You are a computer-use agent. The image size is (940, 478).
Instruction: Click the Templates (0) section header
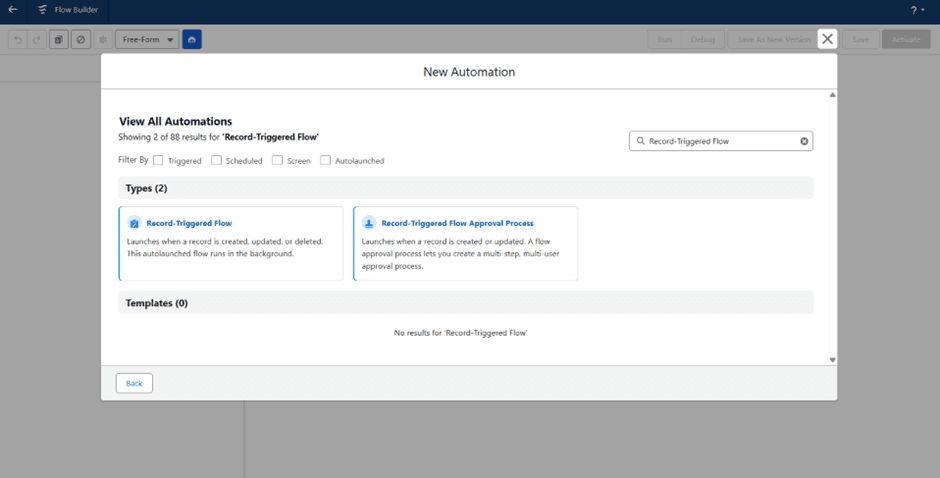pos(465,303)
